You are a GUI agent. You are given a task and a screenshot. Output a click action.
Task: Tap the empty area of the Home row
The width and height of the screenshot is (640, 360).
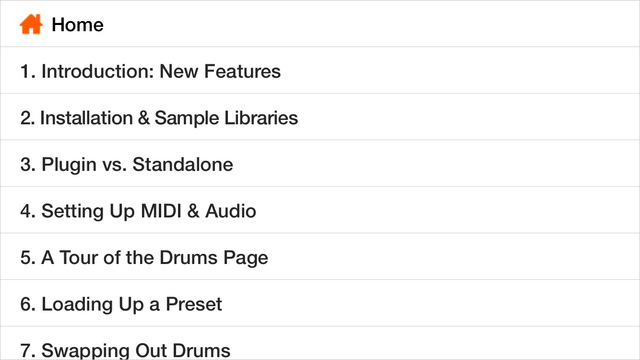[367, 24]
